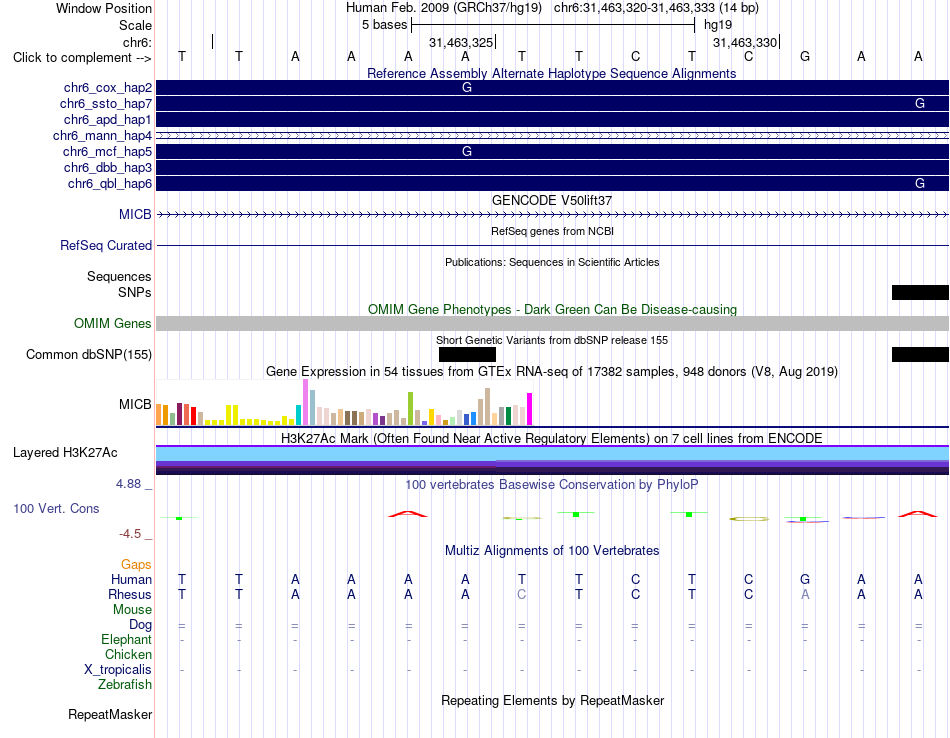The width and height of the screenshot is (950, 738).
Task: Click the bright magenta last GTEx bar
Action: [530, 409]
